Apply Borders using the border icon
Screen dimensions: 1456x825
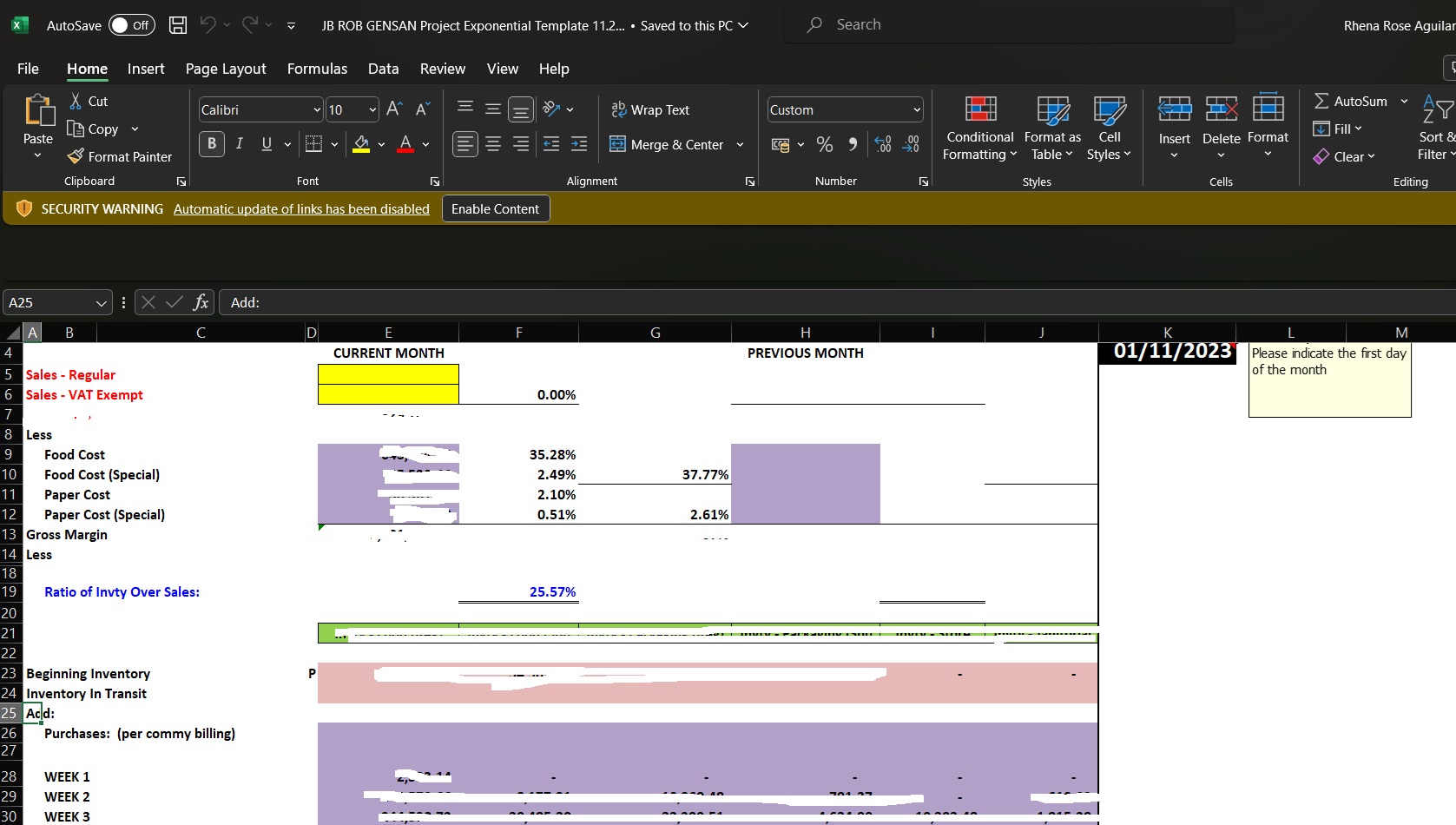[314, 144]
